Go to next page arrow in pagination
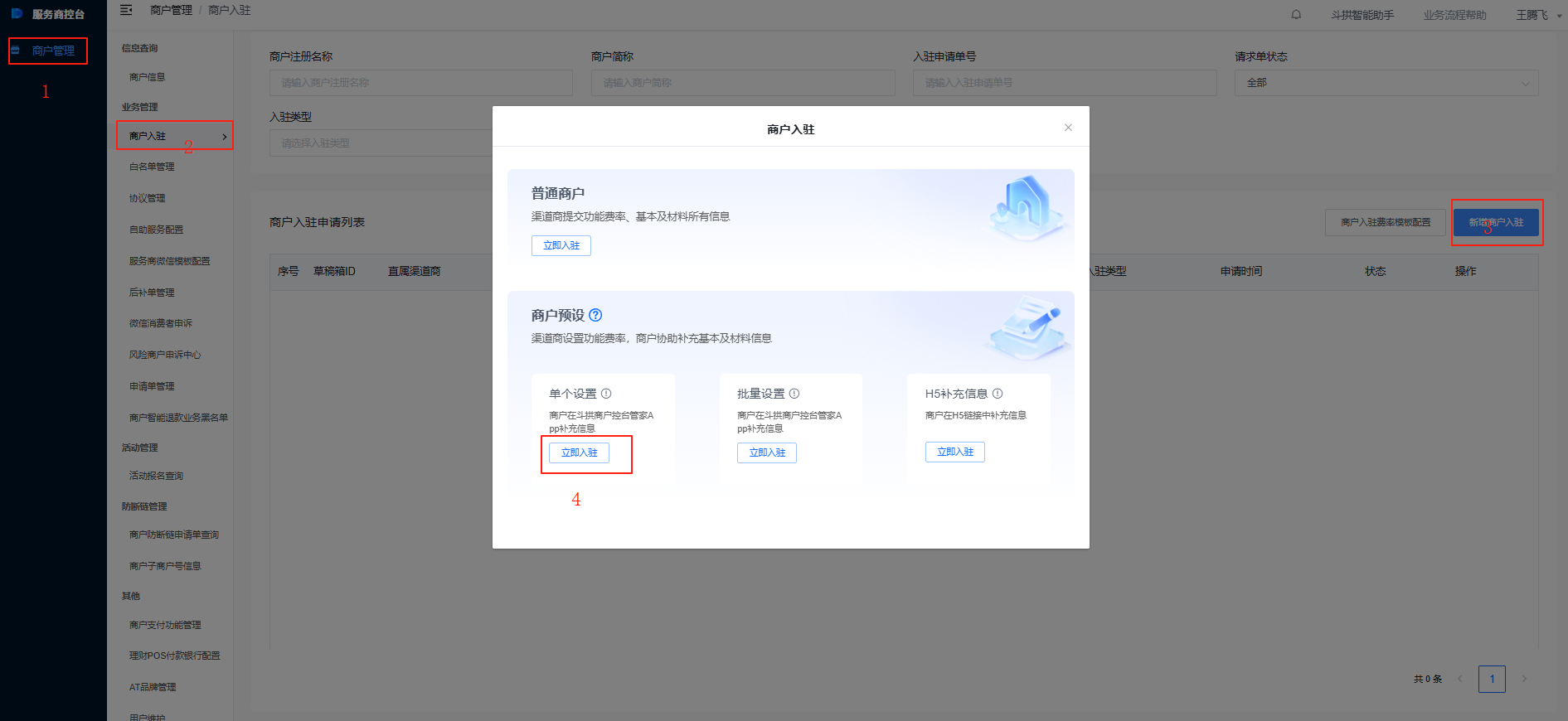Screen dimensions: 1568x721 (x=1524, y=679)
